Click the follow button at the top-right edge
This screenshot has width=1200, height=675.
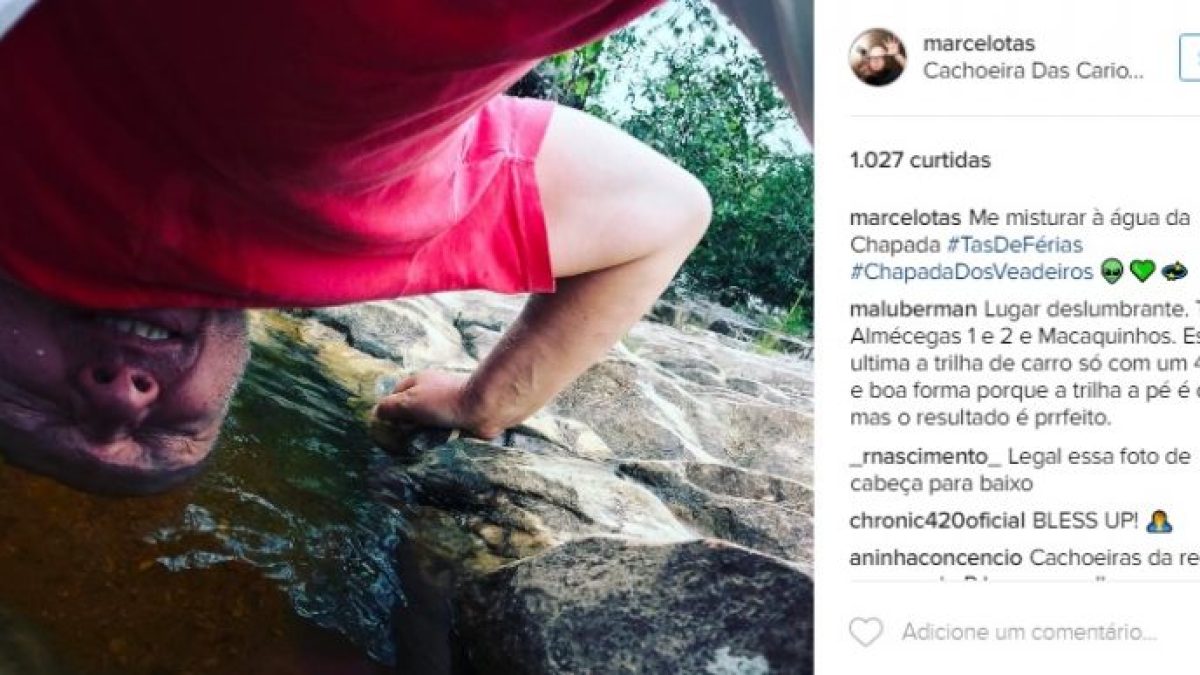[x=1190, y=57]
